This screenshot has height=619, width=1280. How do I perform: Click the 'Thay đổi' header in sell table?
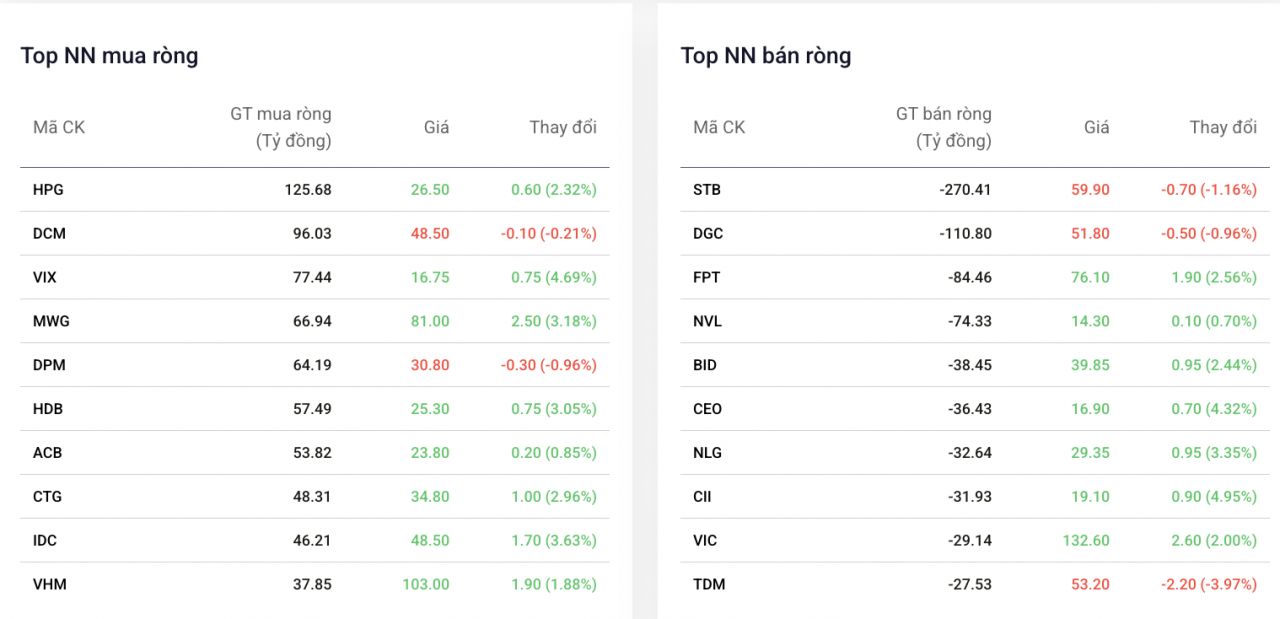pos(1222,127)
